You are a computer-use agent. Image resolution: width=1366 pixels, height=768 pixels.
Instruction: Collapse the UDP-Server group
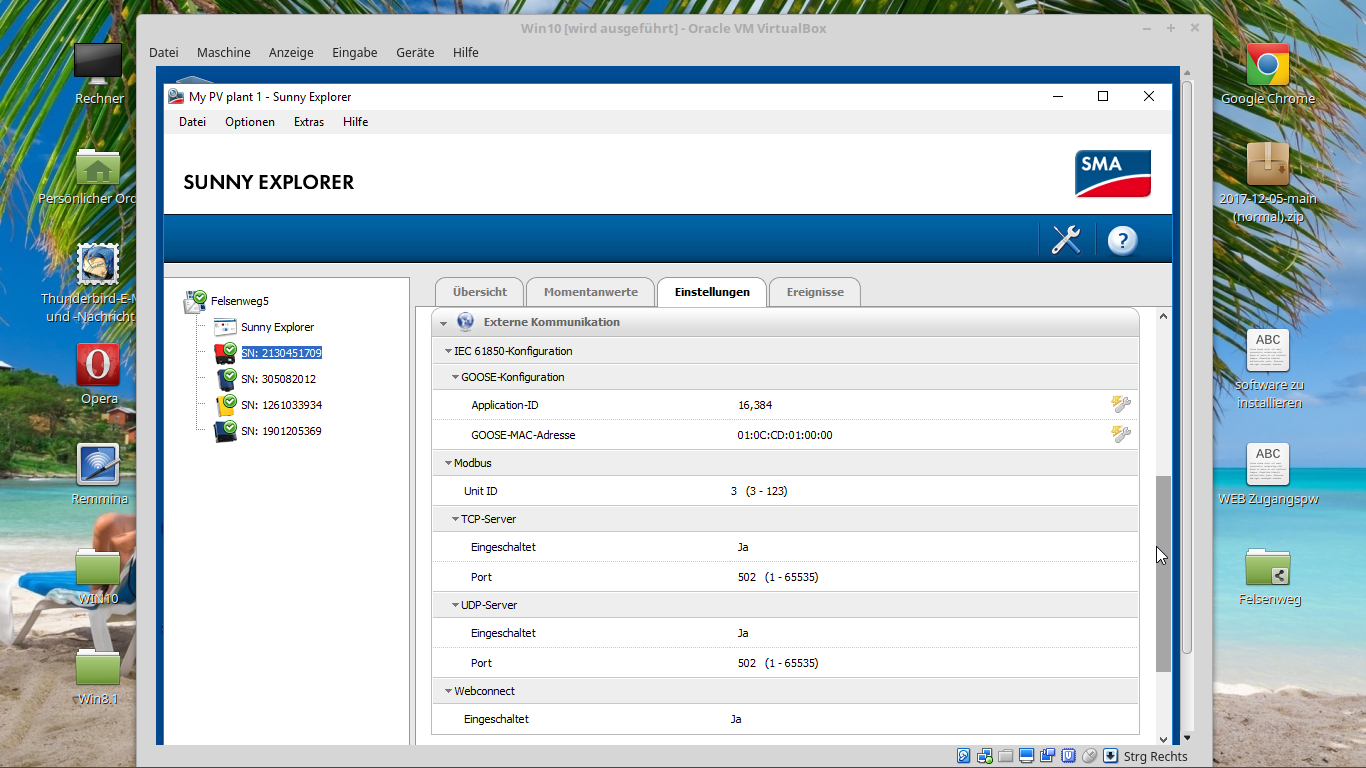[455, 605]
